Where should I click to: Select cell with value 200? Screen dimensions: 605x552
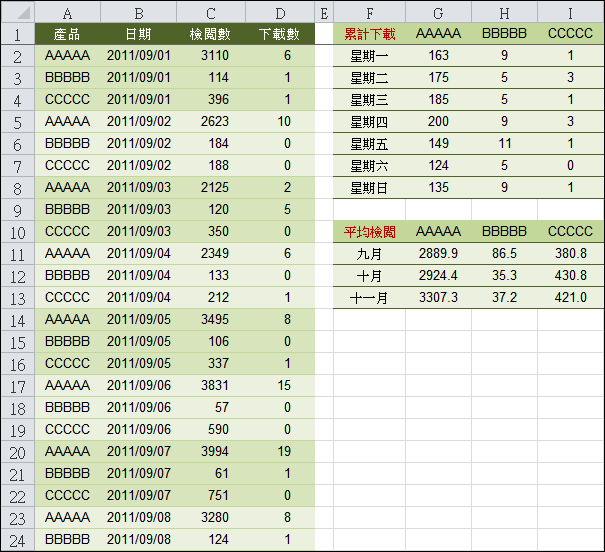pos(438,122)
